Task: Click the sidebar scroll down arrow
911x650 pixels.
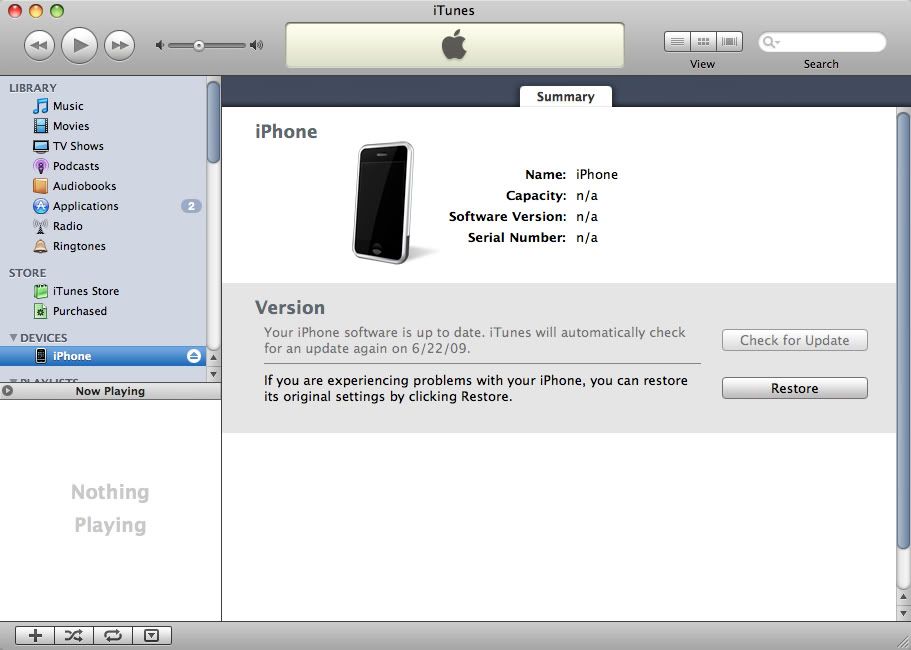Action: (213, 374)
